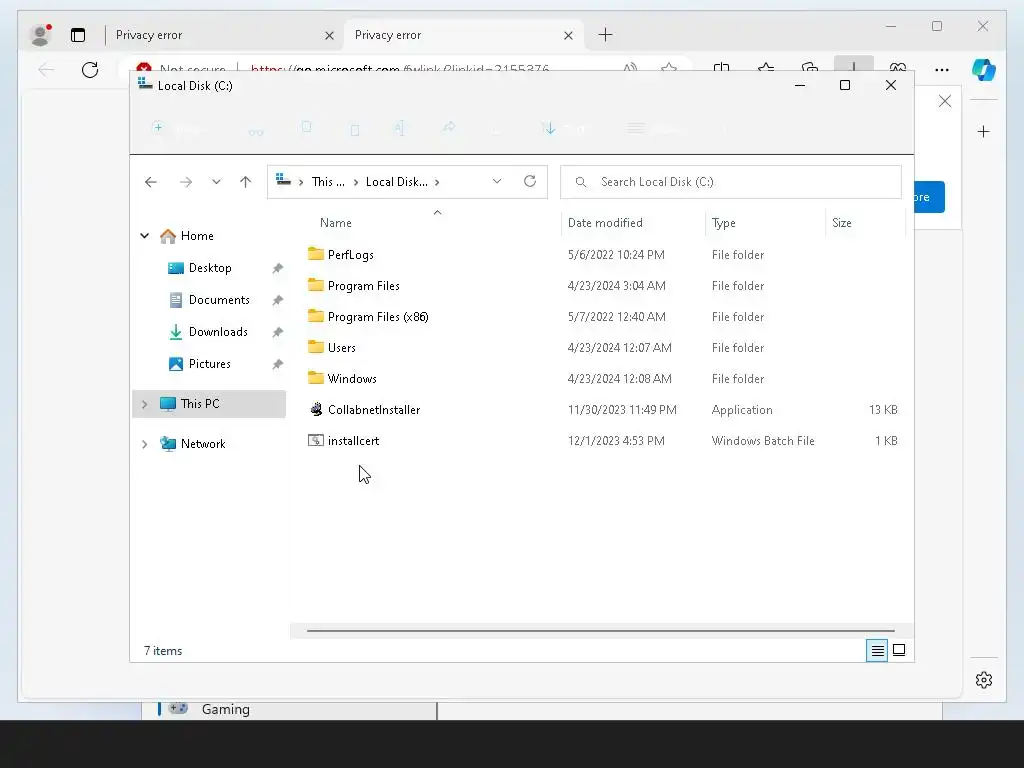Switch to the second Privacy error tab in Edge
This screenshot has width=1024, height=768.
click(x=464, y=35)
